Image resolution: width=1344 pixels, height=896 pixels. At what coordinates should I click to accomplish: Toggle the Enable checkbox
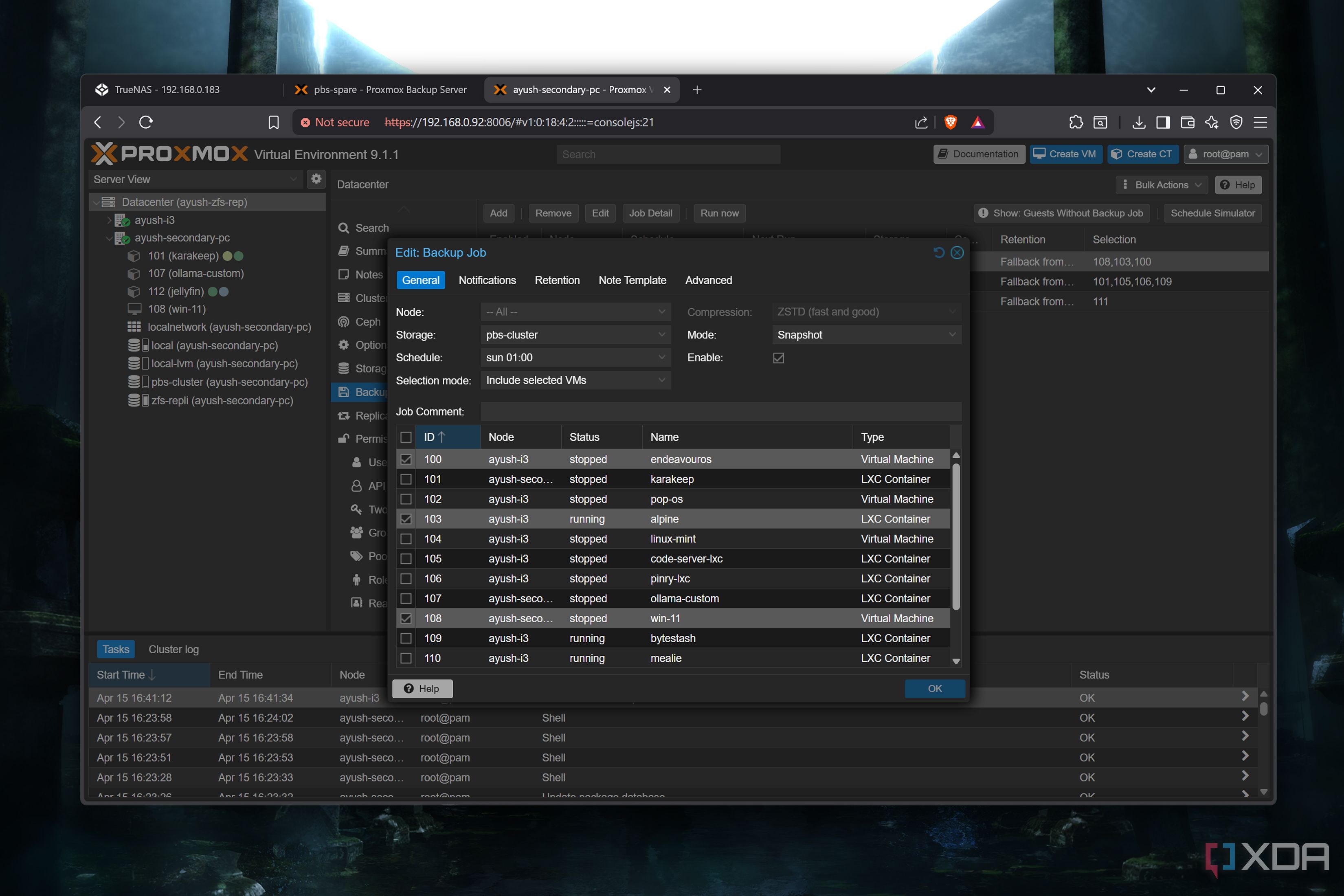click(778, 358)
